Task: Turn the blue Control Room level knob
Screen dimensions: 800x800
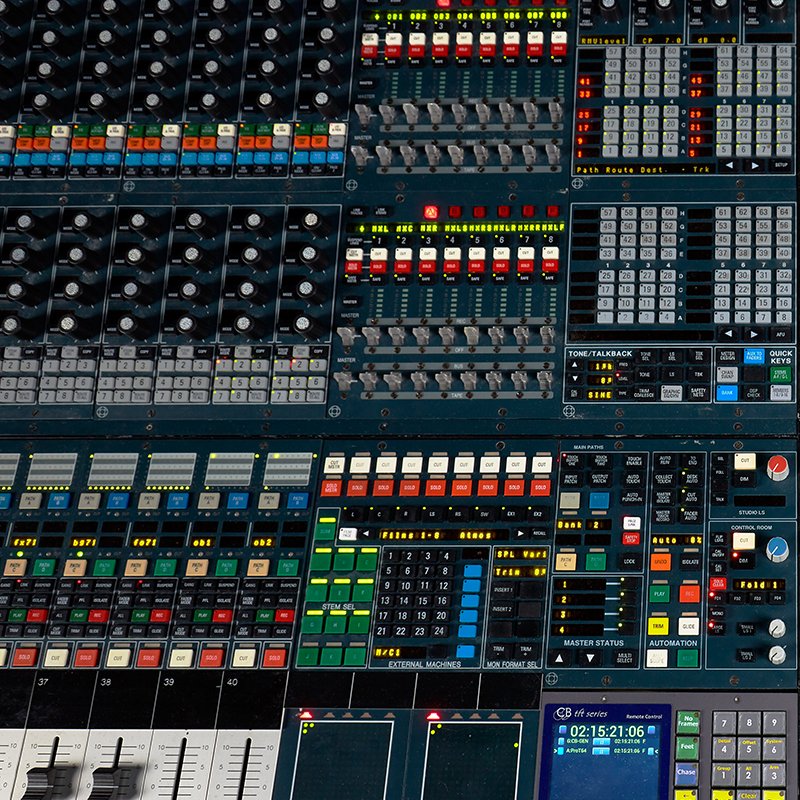Action: pos(777,548)
